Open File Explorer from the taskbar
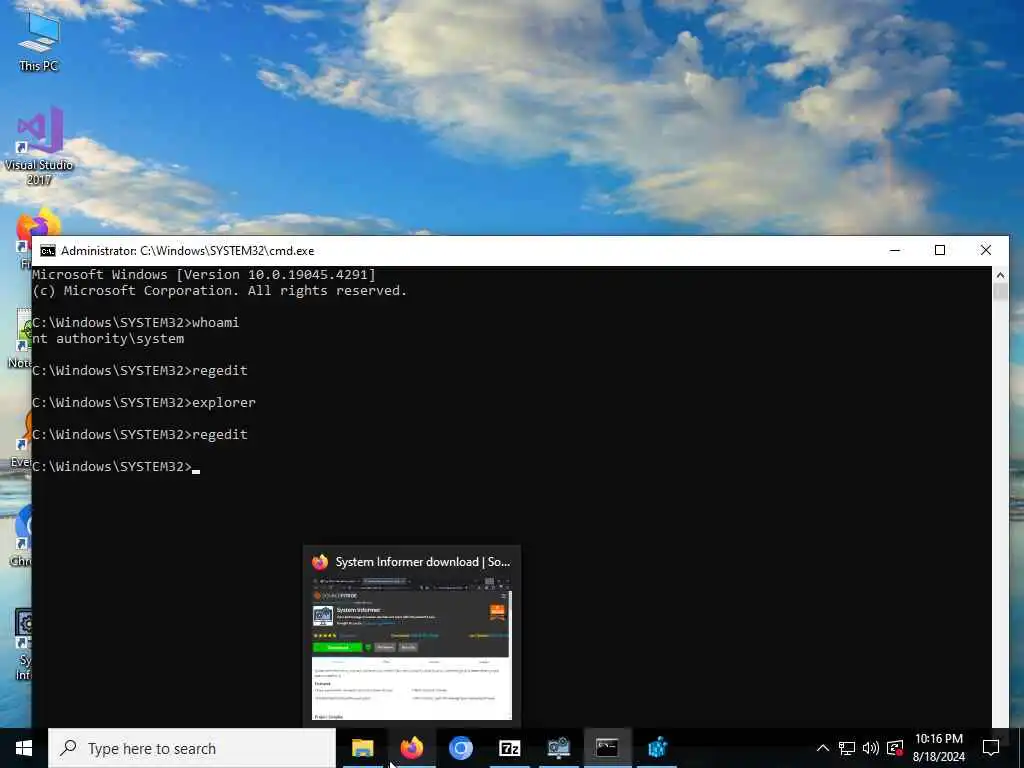The height and width of the screenshot is (768, 1024). click(x=362, y=748)
